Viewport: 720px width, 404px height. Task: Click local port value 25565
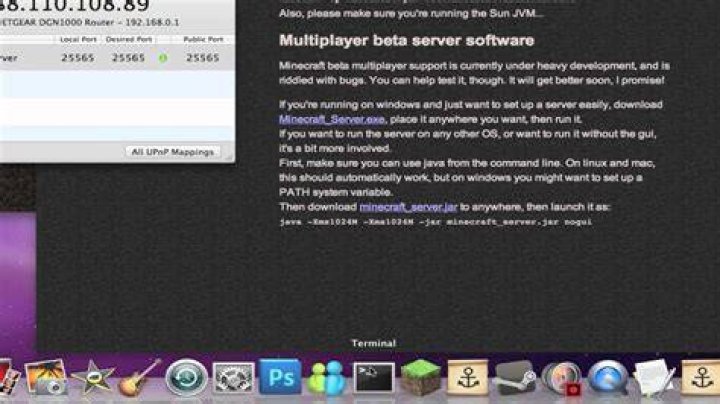point(78,58)
